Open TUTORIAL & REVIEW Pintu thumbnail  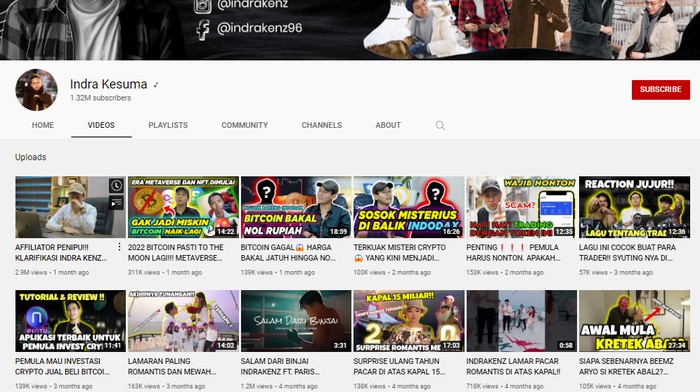[x=71, y=321]
